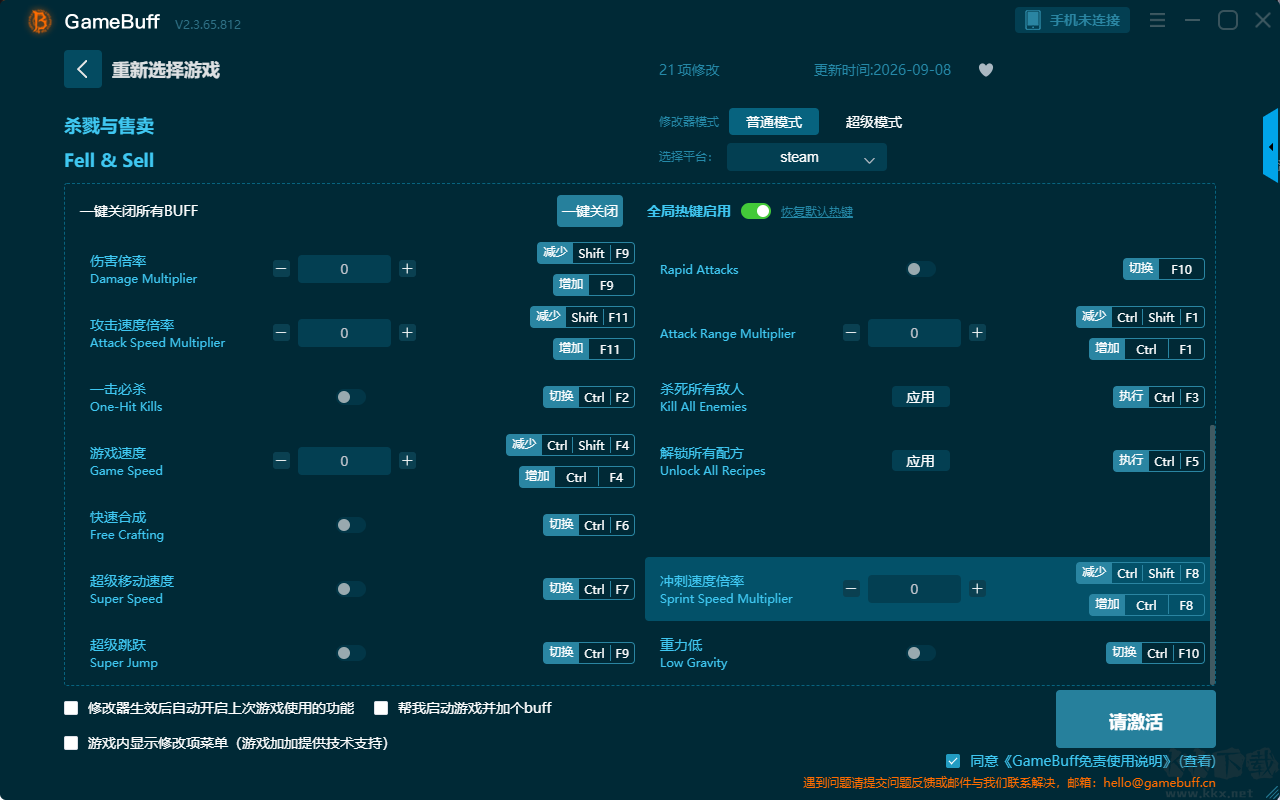The image size is (1280, 800).
Task: Click Sprint Speed increase hotkey Ctrl F8
Action: (x=1147, y=605)
